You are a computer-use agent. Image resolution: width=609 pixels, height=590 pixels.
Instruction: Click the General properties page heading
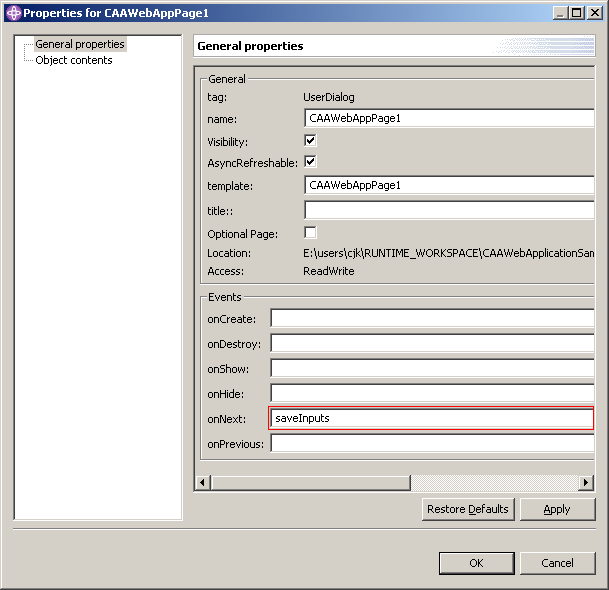[x=251, y=46]
